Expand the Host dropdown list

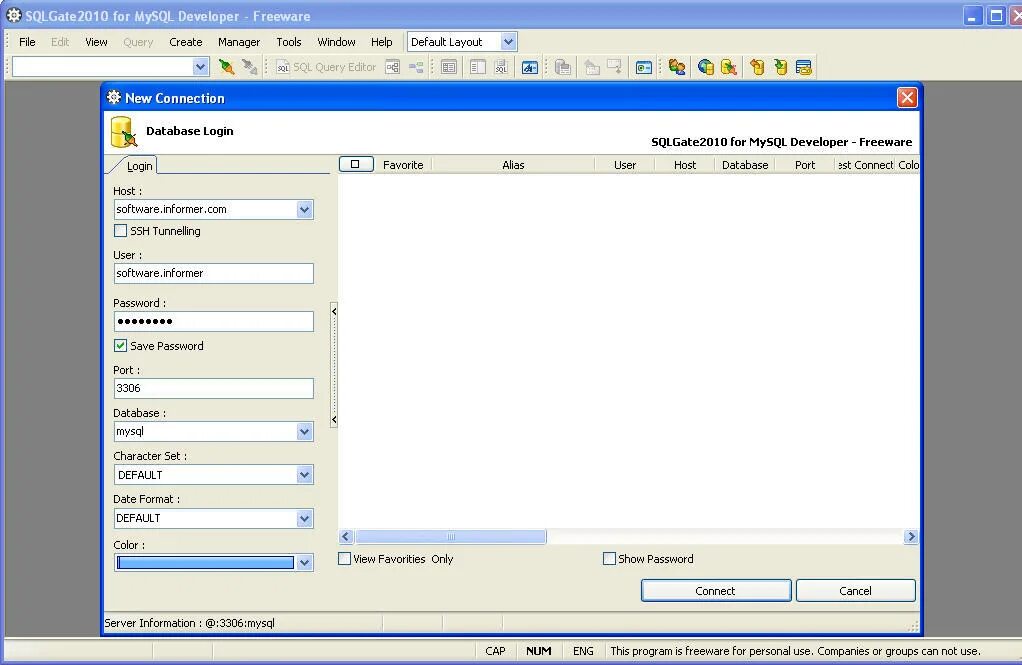point(304,209)
